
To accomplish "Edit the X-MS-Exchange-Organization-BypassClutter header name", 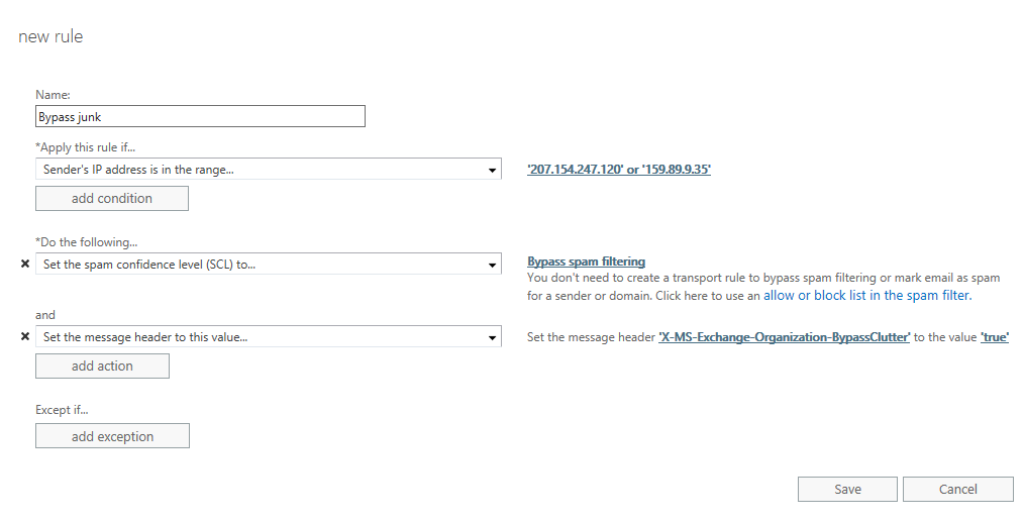I will click(x=784, y=338).
